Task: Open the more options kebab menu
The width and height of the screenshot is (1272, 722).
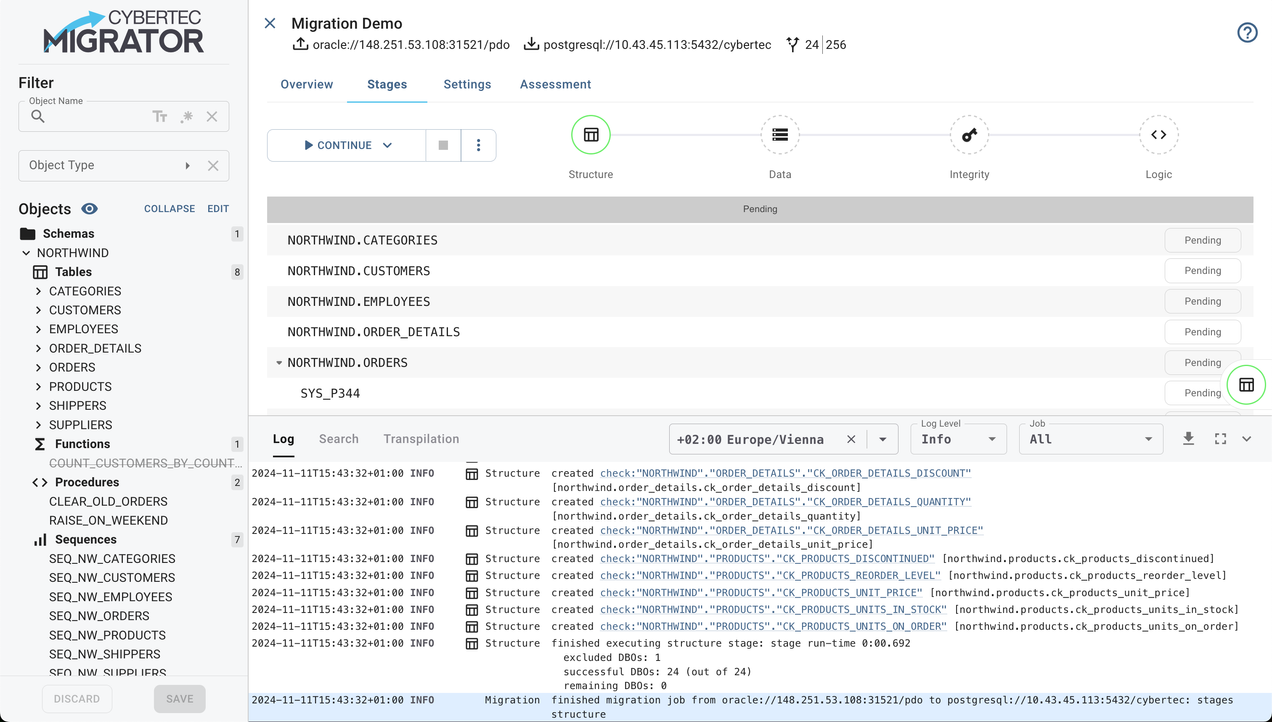Action: 478,145
